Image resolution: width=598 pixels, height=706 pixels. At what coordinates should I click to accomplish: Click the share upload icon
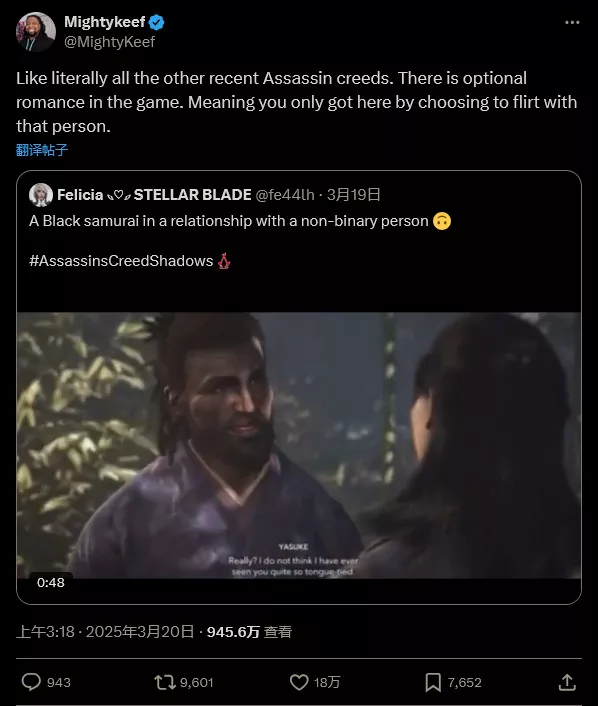(x=567, y=682)
